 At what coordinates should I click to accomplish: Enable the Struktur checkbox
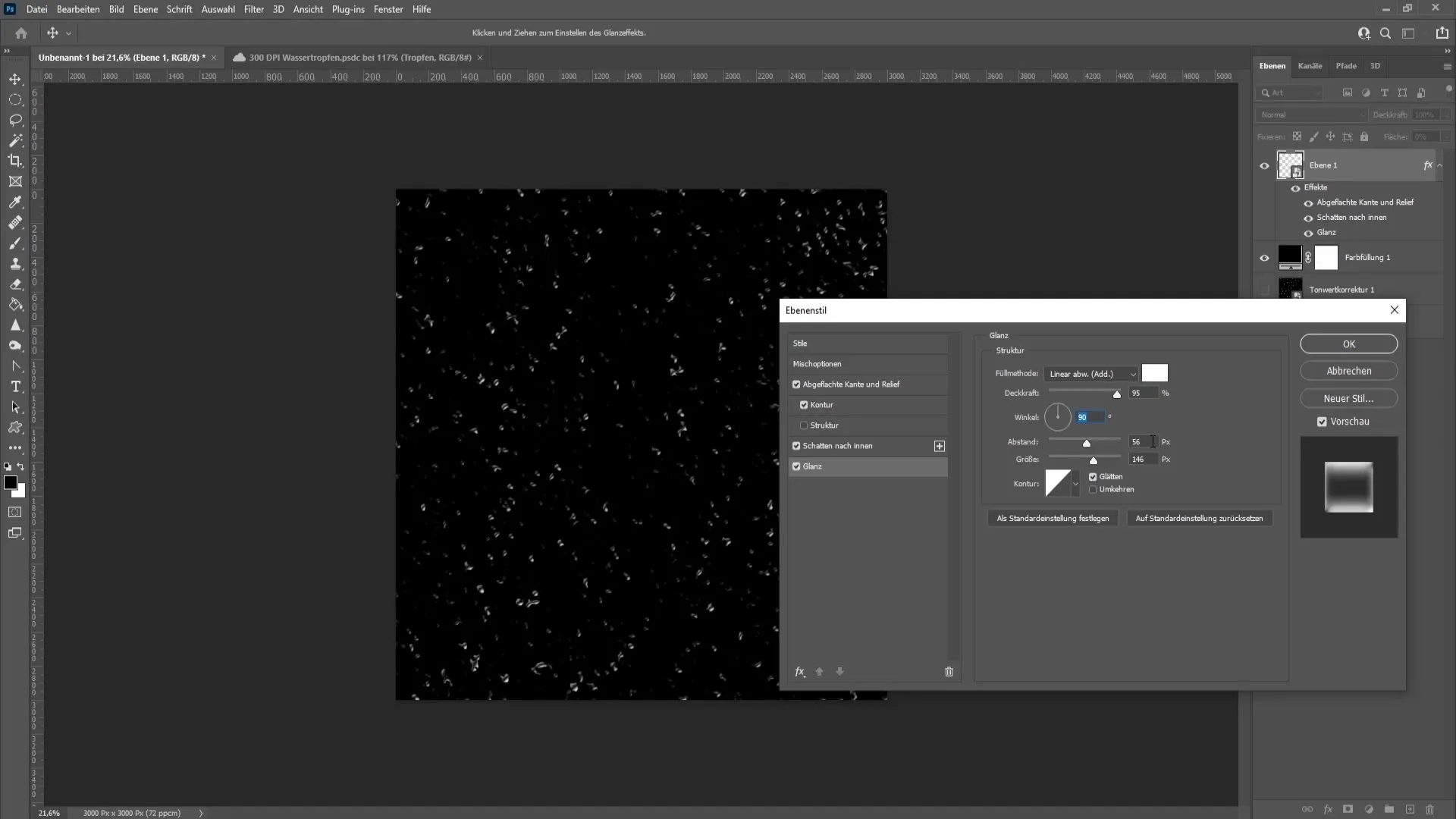pos(804,425)
